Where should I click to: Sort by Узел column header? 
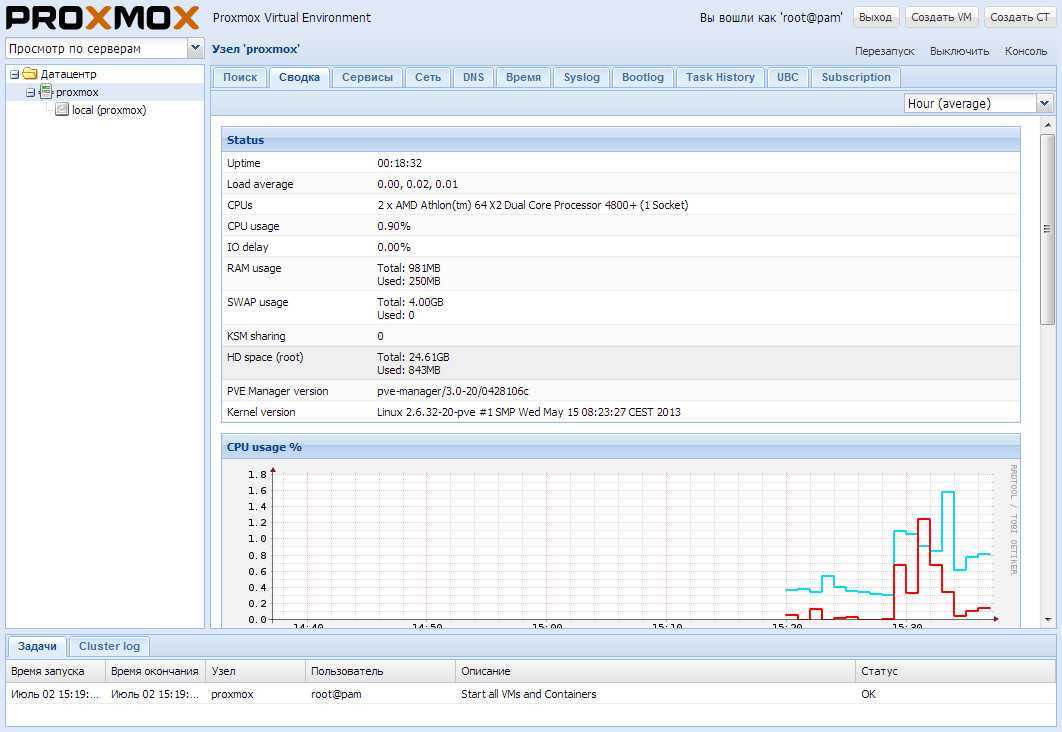coord(255,671)
